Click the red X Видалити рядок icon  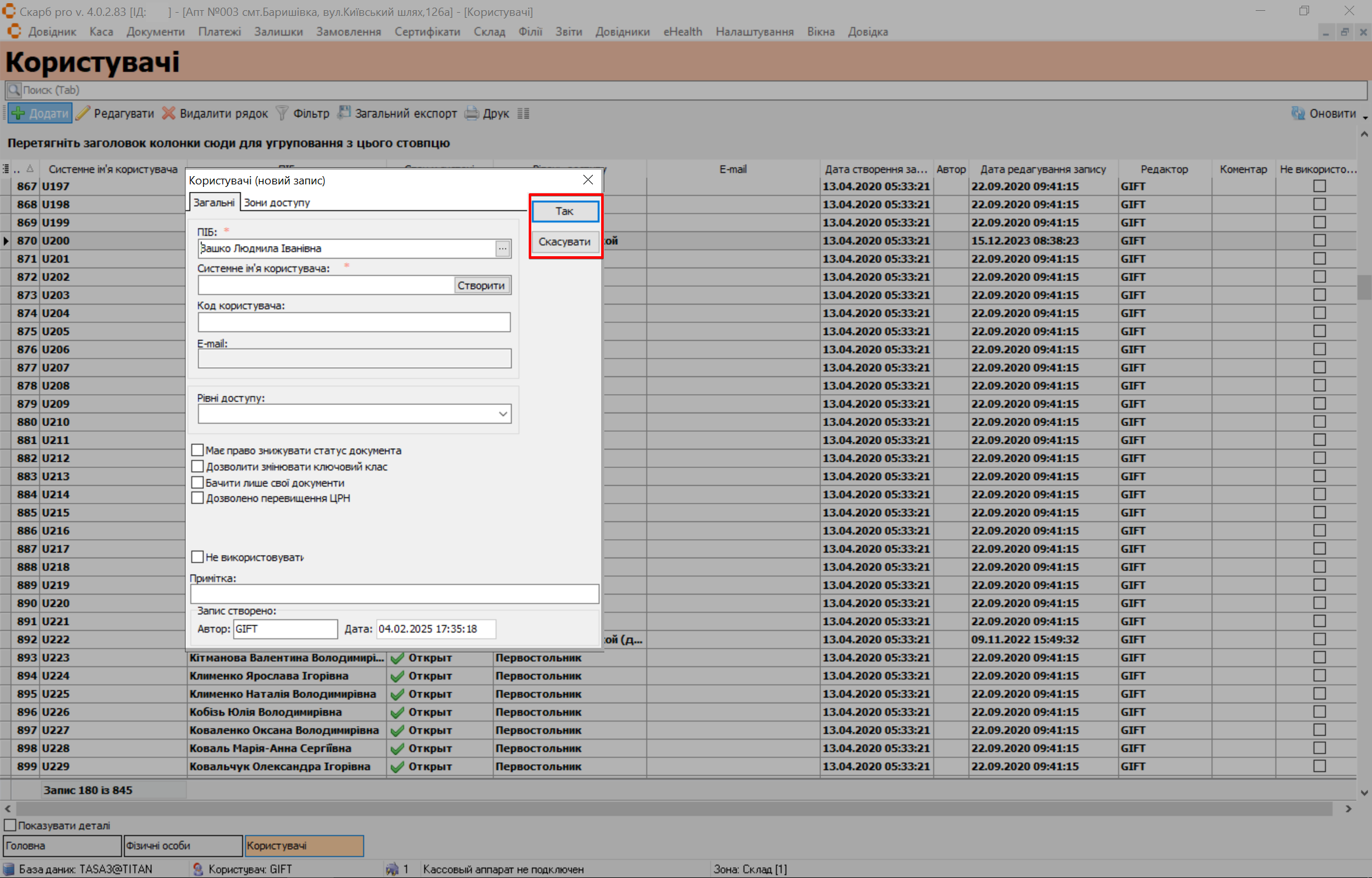(x=168, y=114)
